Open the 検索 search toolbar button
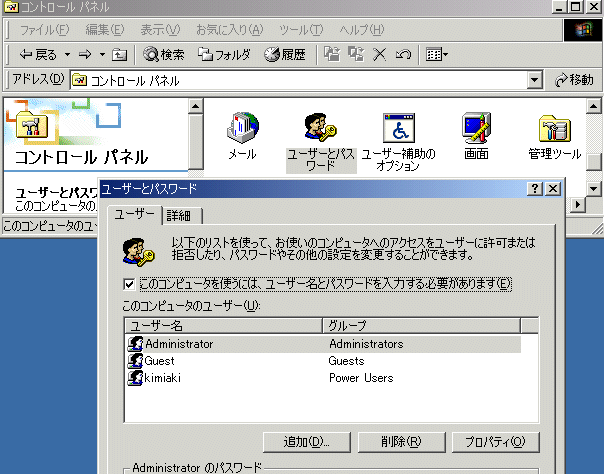 pyautogui.click(x=164, y=55)
